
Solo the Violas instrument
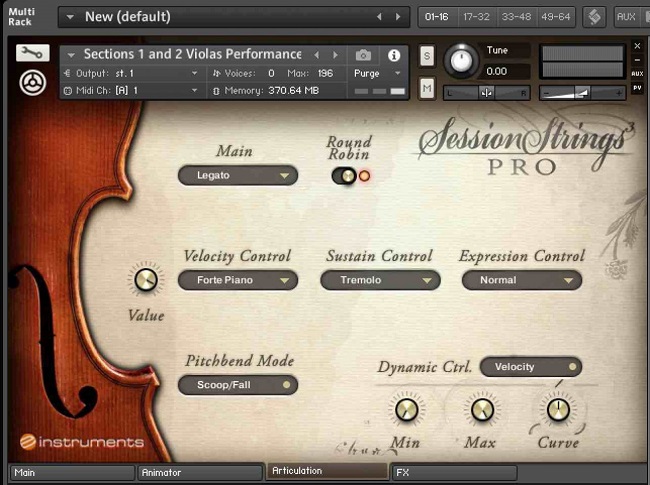pyautogui.click(x=427, y=56)
